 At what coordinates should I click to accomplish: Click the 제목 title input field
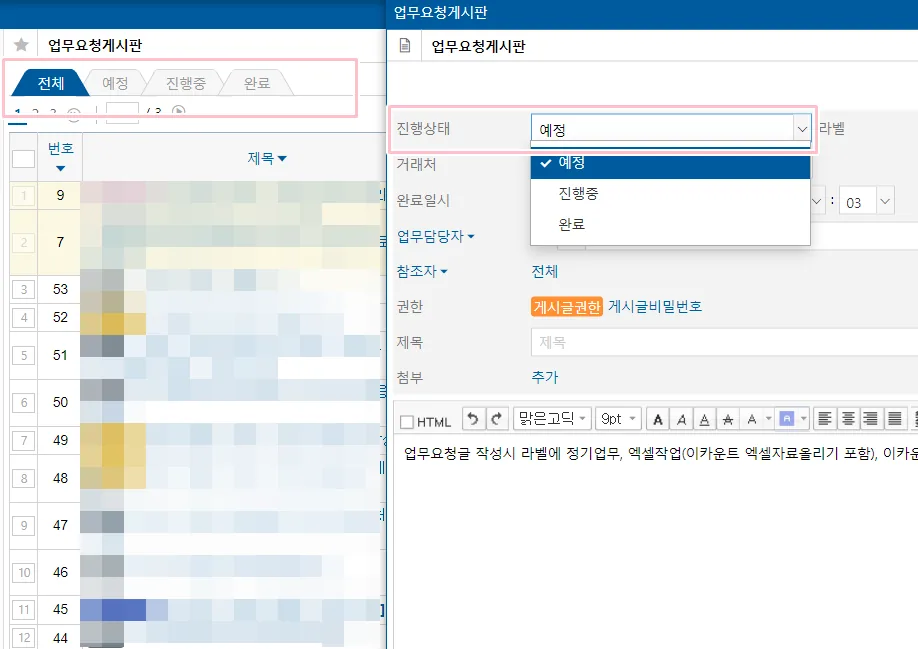(x=724, y=342)
